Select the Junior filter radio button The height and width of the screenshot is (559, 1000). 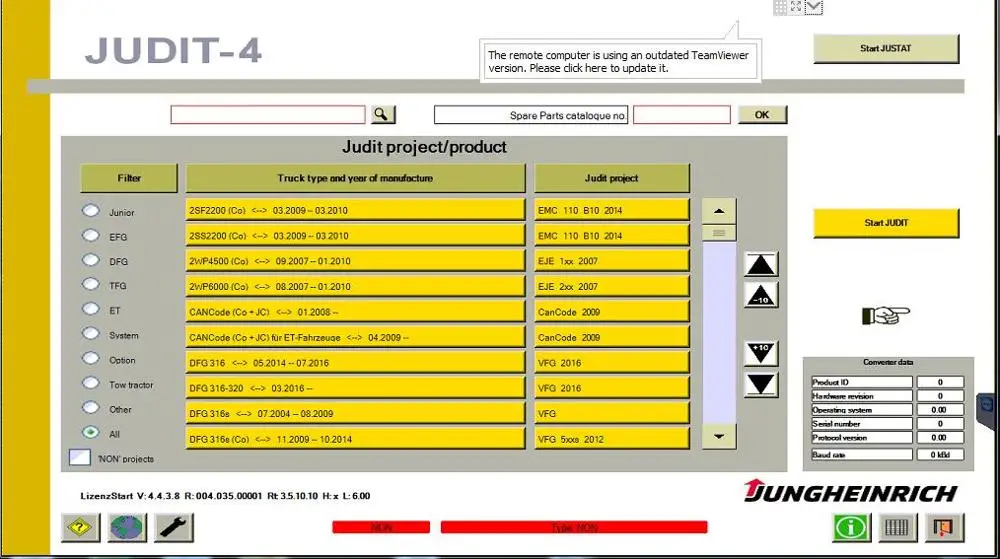pyautogui.click(x=91, y=210)
